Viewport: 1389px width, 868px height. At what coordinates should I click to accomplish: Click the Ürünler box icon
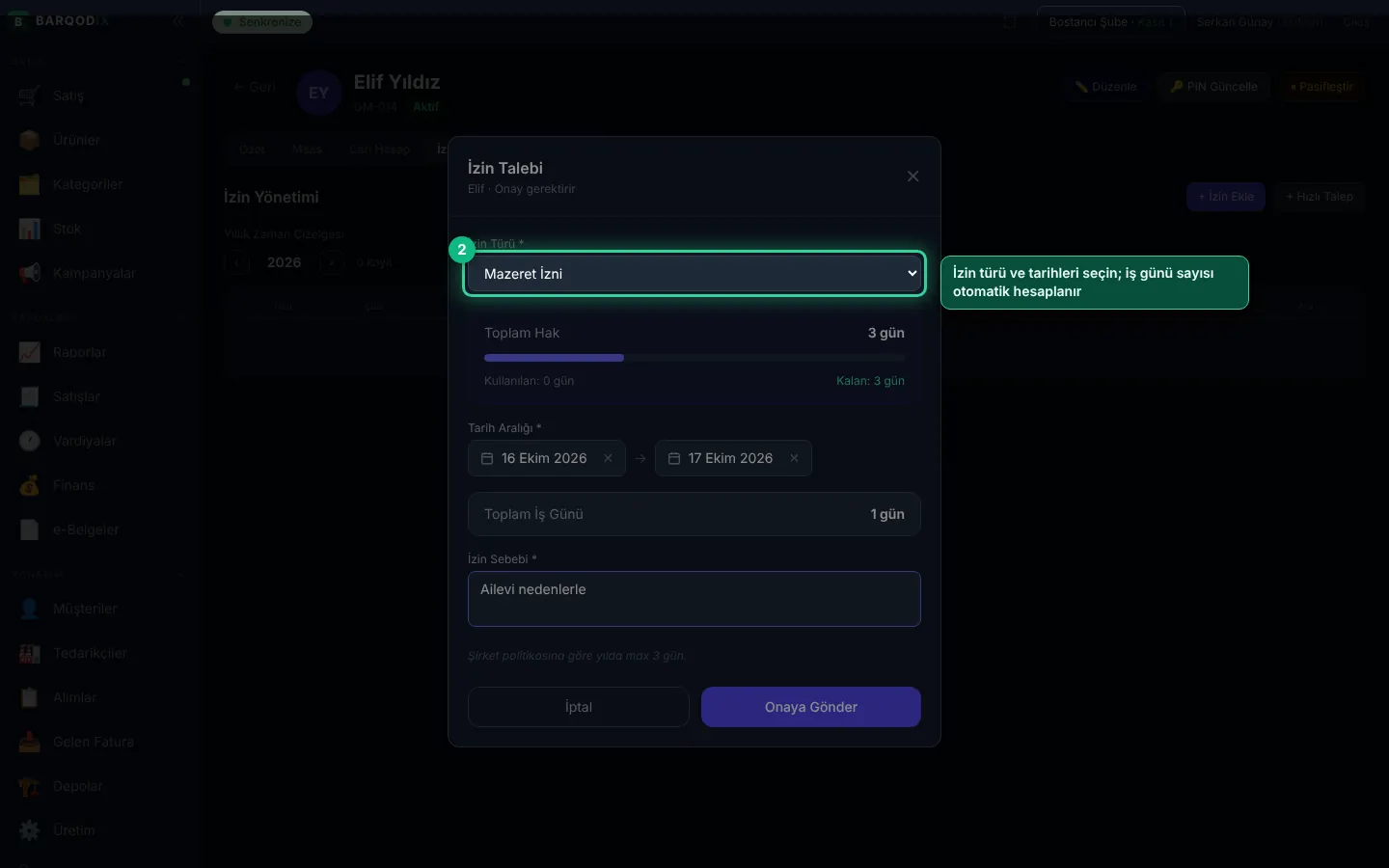click(30, 140)
